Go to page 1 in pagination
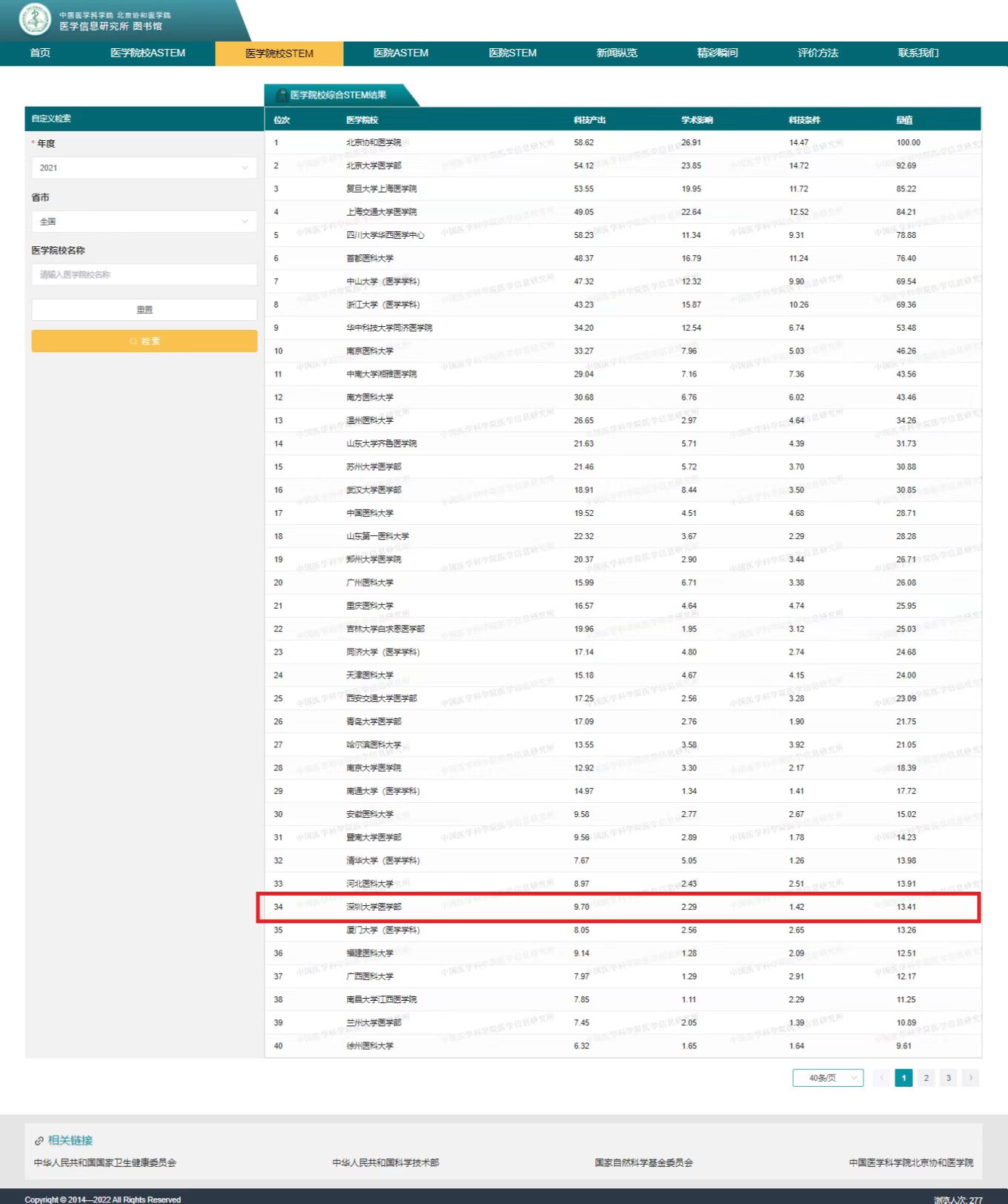 click(903, 1078)
